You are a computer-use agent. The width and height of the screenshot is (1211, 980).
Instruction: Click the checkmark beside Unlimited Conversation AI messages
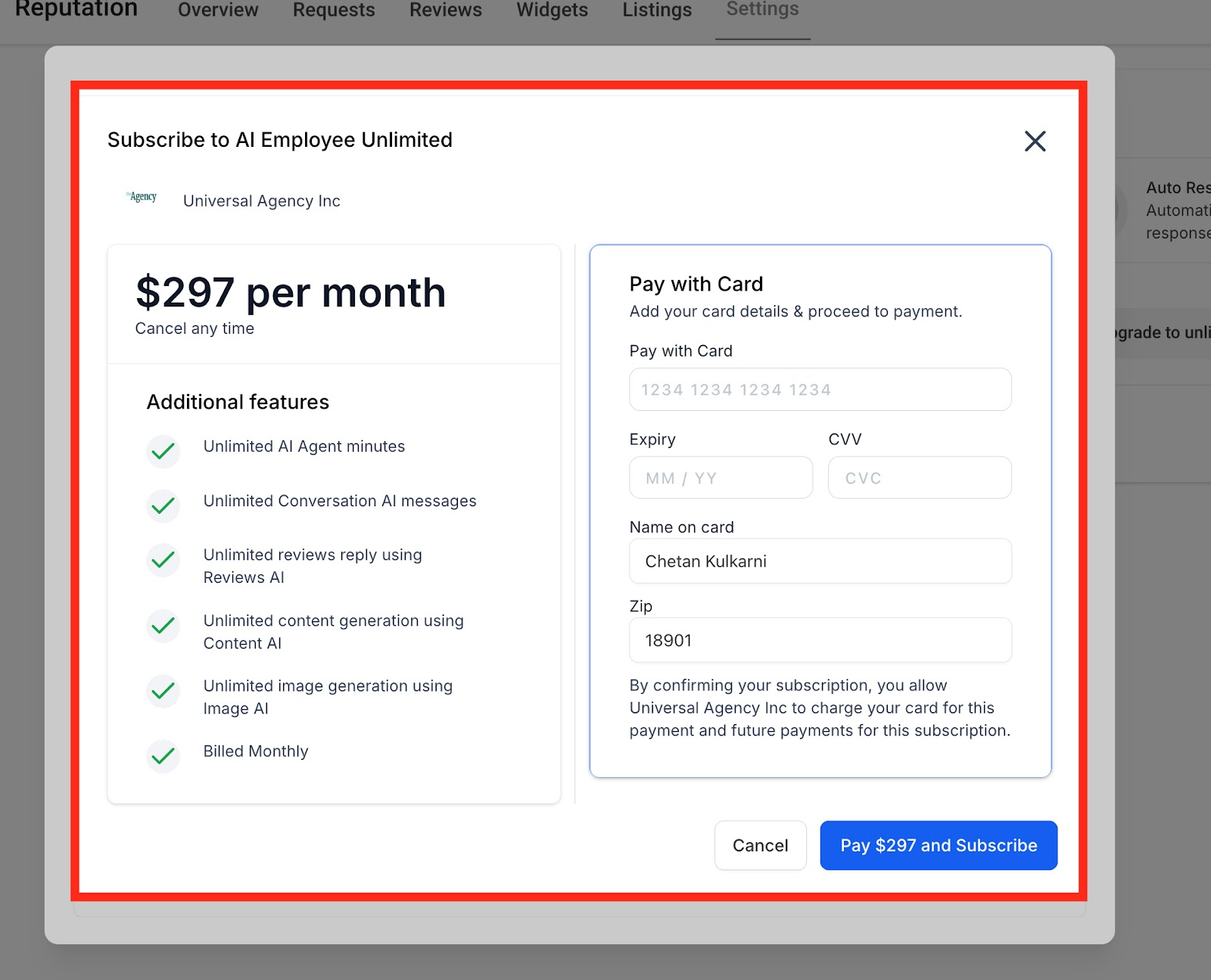(163, 506)
